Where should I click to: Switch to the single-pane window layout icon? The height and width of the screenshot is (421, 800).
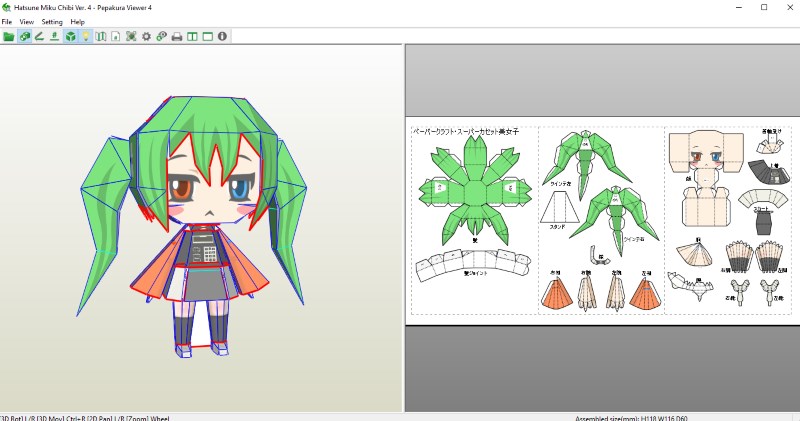[x=208, y=36]
